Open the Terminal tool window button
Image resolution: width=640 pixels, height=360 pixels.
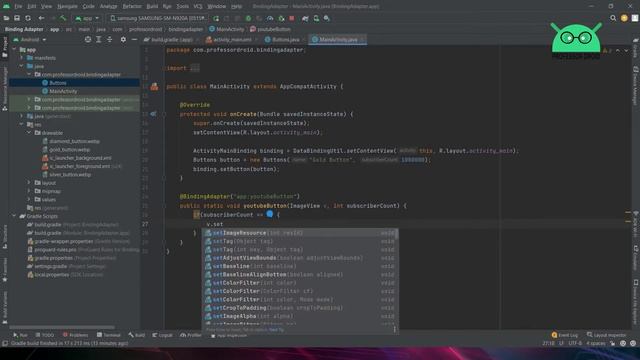pos(109,335)
